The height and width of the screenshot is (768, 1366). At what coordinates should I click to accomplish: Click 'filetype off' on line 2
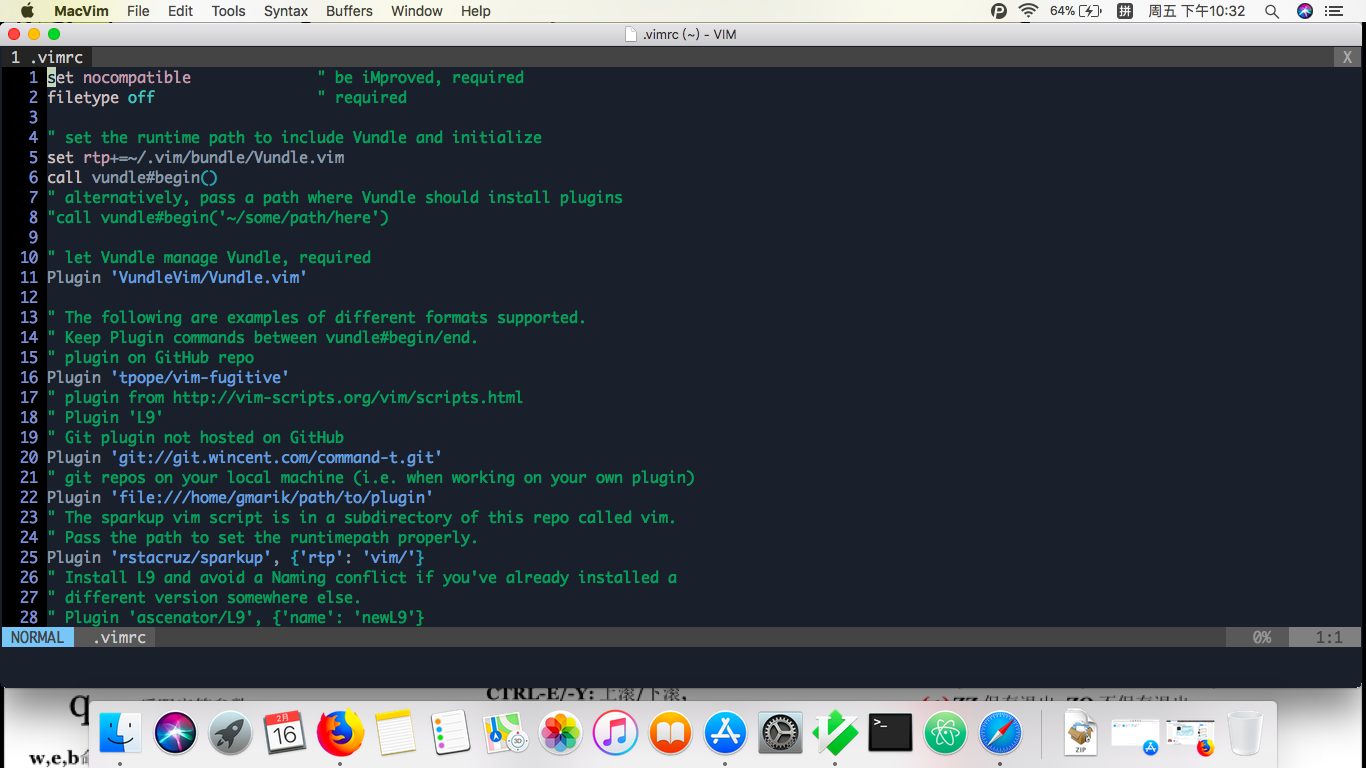[x=101, y=97]
